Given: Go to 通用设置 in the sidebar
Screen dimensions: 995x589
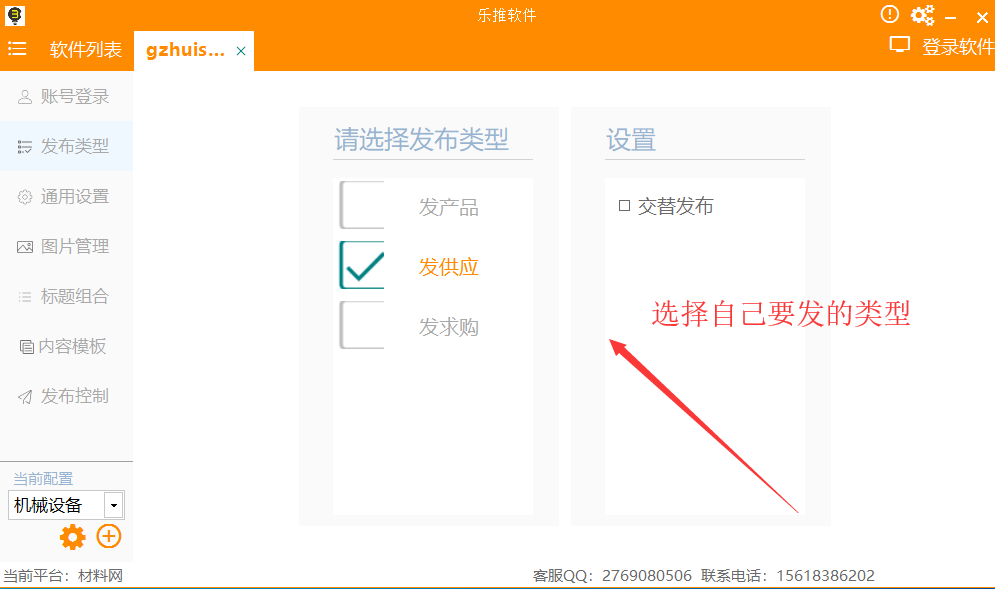Looking at the screenshot, I should pyautogui.click(x=66, y=197).
